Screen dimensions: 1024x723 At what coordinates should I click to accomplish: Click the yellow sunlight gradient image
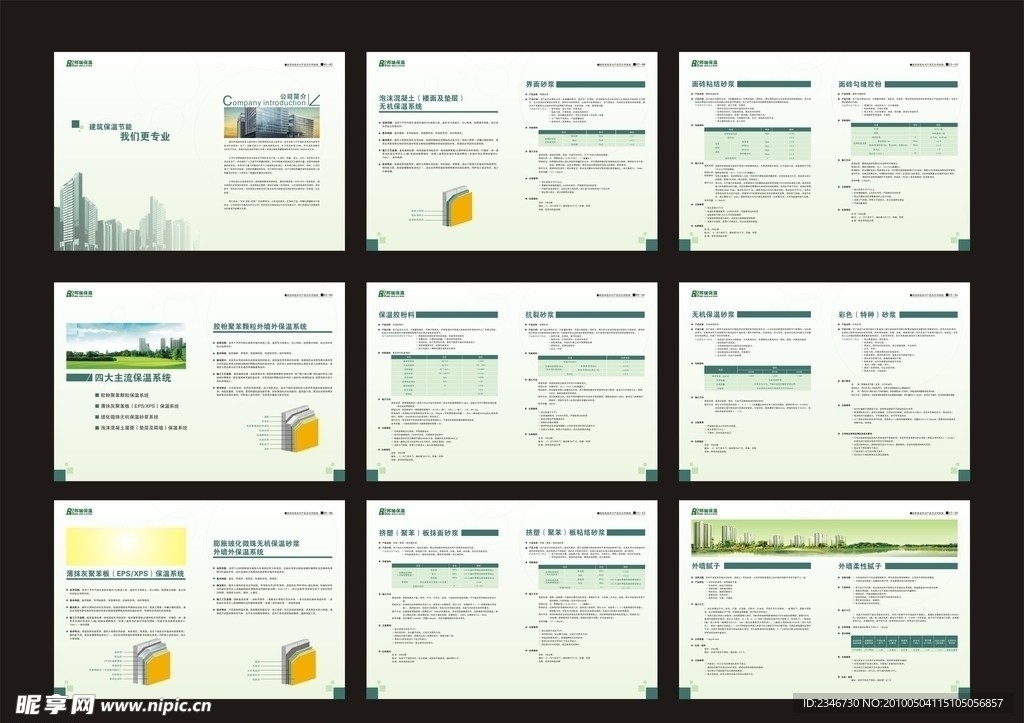click(x=126, y=547)
